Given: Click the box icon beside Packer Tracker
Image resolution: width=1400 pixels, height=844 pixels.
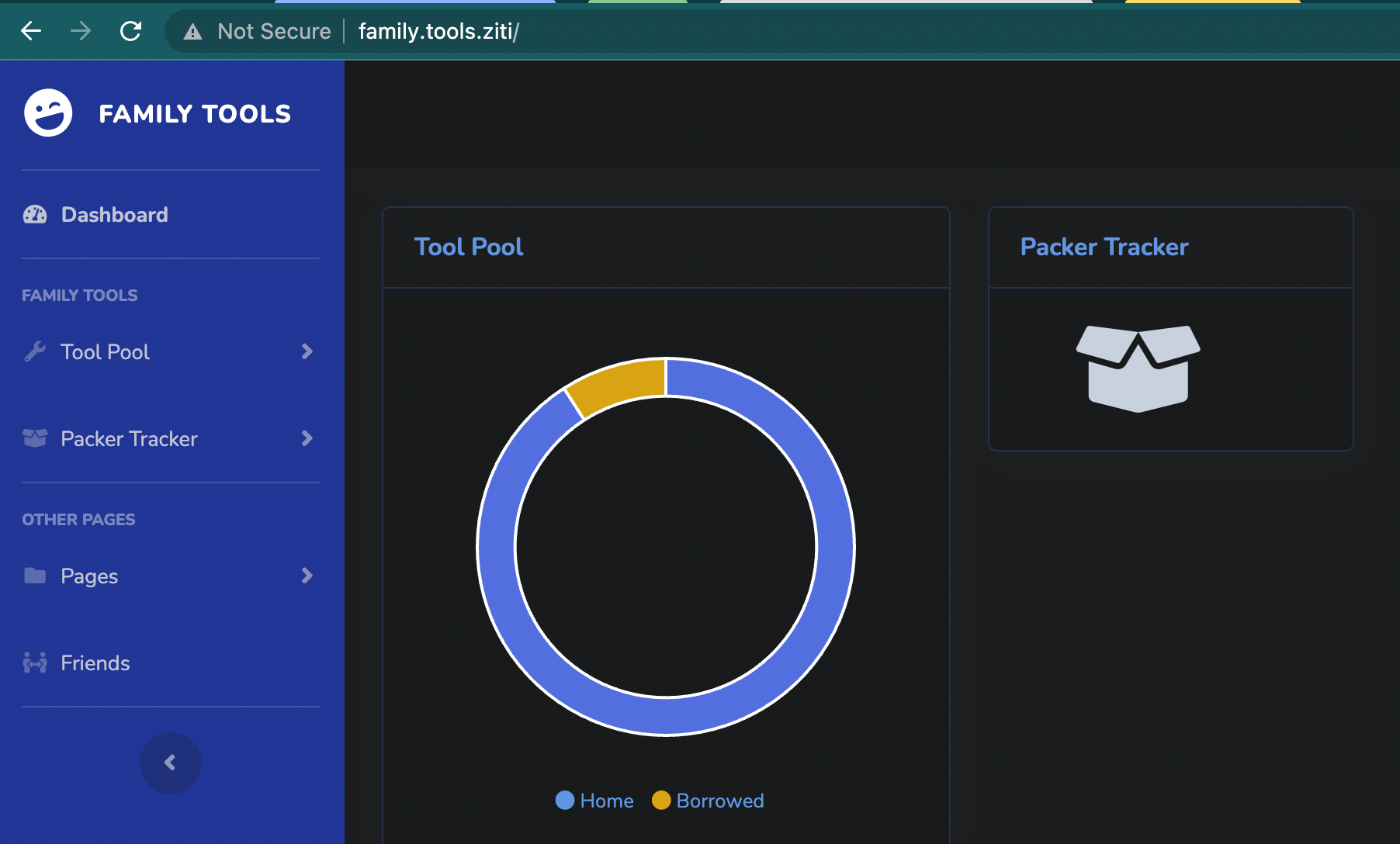Looking at the screenshot, I should tap(35, 438).
